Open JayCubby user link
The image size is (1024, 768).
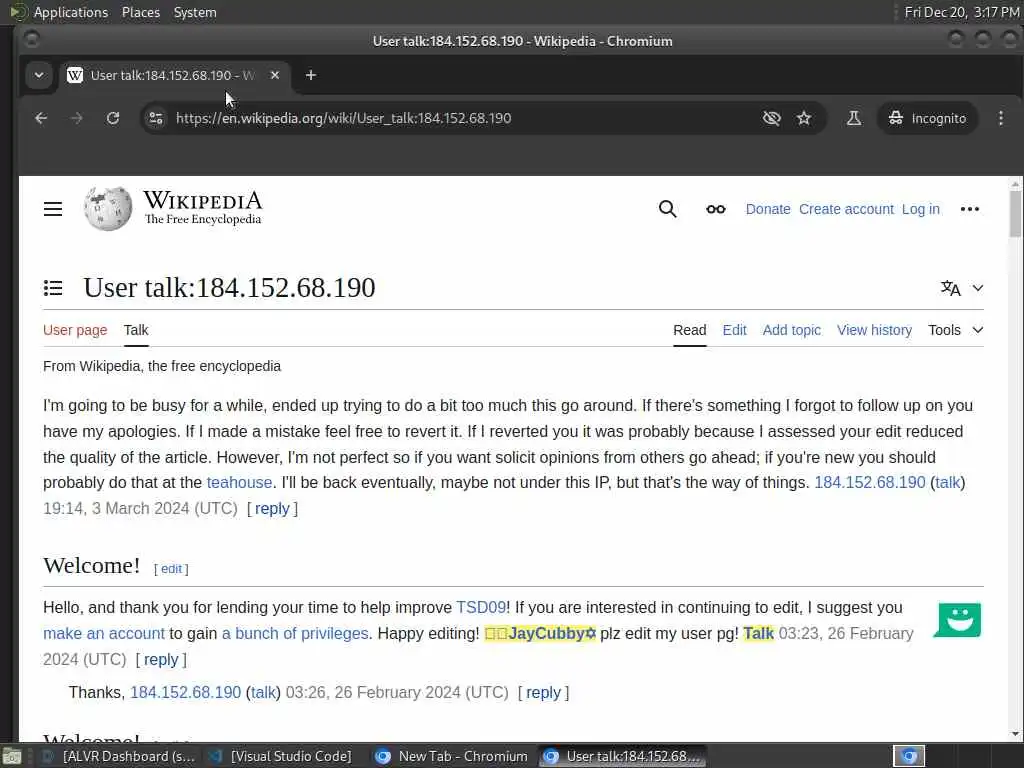coord(540,633)
